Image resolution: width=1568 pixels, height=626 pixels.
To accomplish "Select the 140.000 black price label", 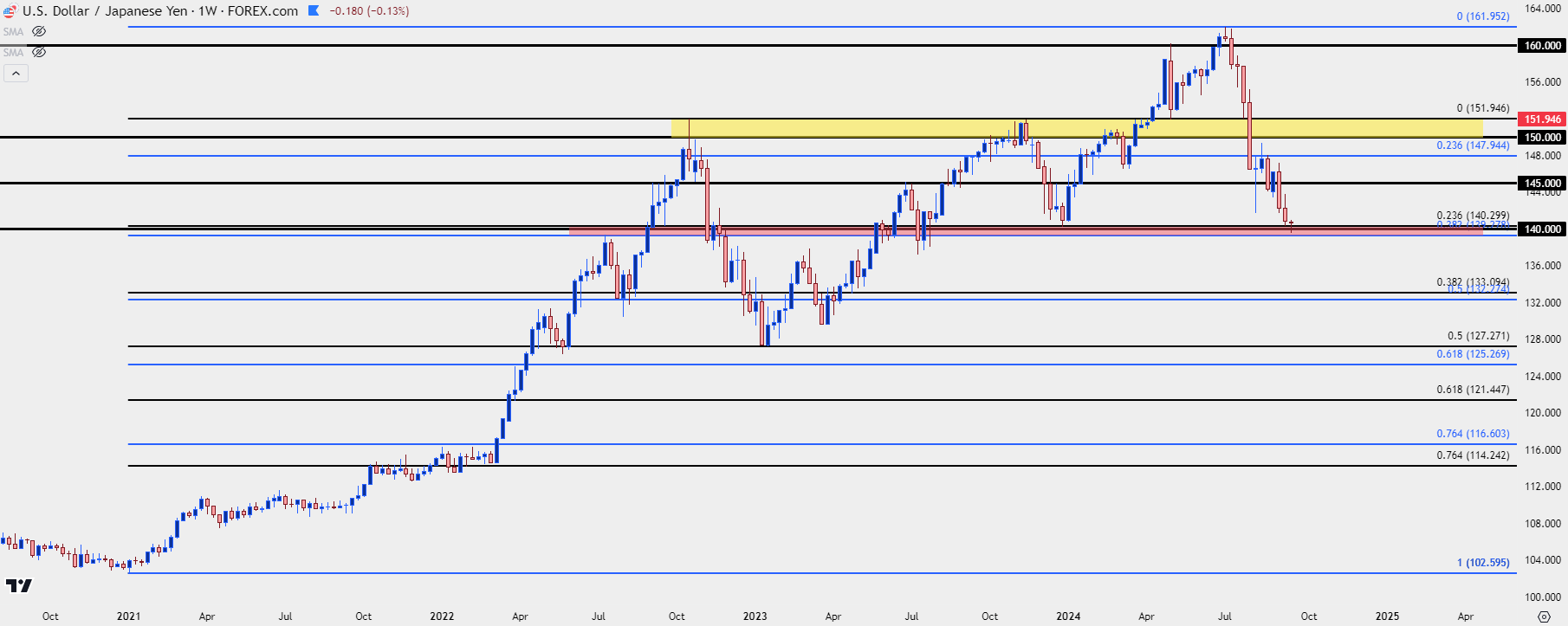I will click(1542, 229).
